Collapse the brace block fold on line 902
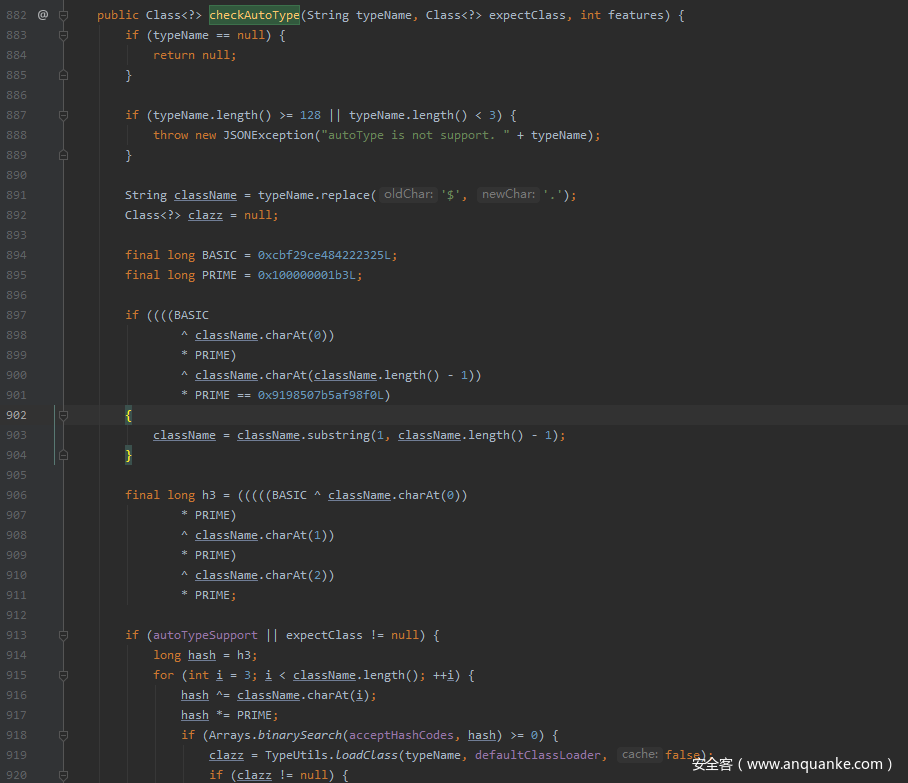This screenshot has width=908, height=783. pos(64,415)
